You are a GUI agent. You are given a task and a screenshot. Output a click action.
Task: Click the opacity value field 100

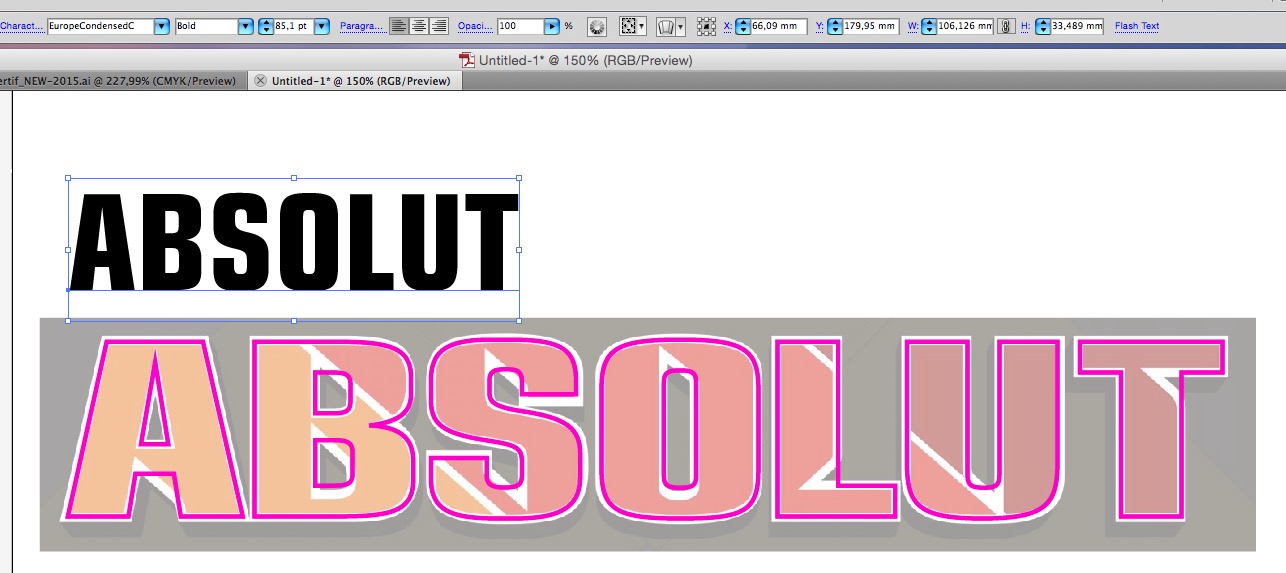pyautogui.click(x=520, y=26)
